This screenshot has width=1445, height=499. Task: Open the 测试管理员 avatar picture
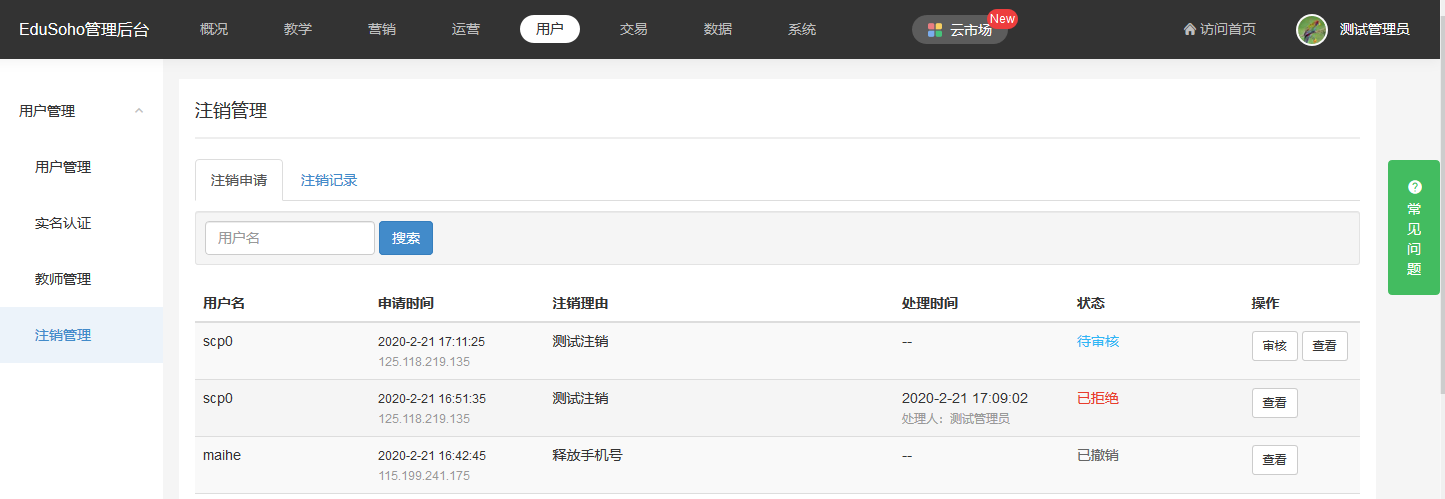[x=1311, y=30]
